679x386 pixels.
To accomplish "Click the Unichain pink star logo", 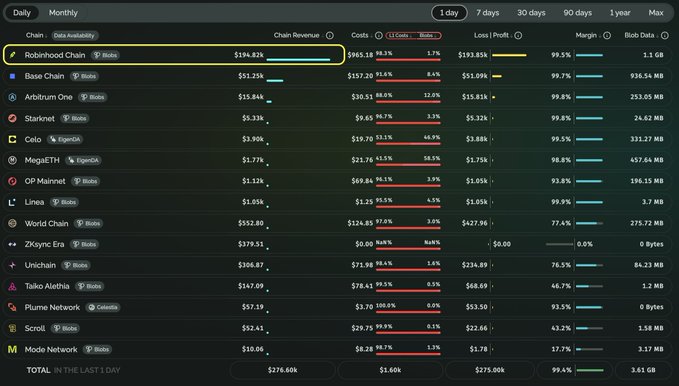I will click(x=13, y=265).
